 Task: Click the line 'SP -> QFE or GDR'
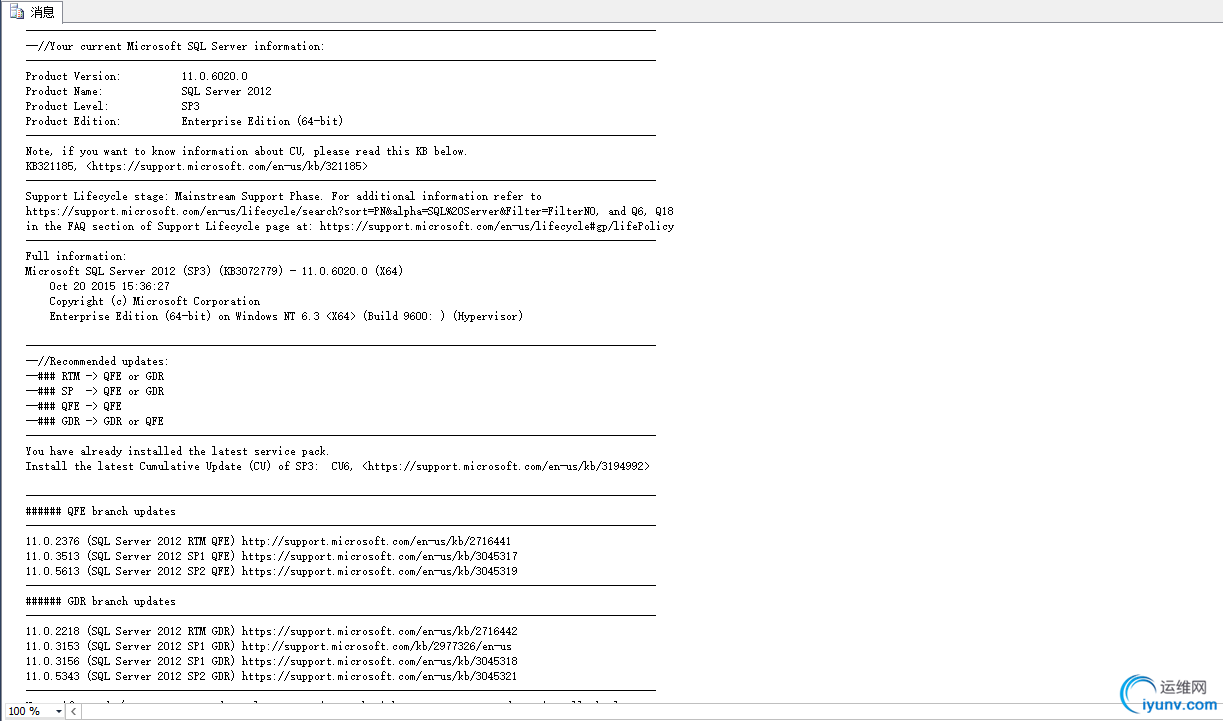[x=95, y=391]
